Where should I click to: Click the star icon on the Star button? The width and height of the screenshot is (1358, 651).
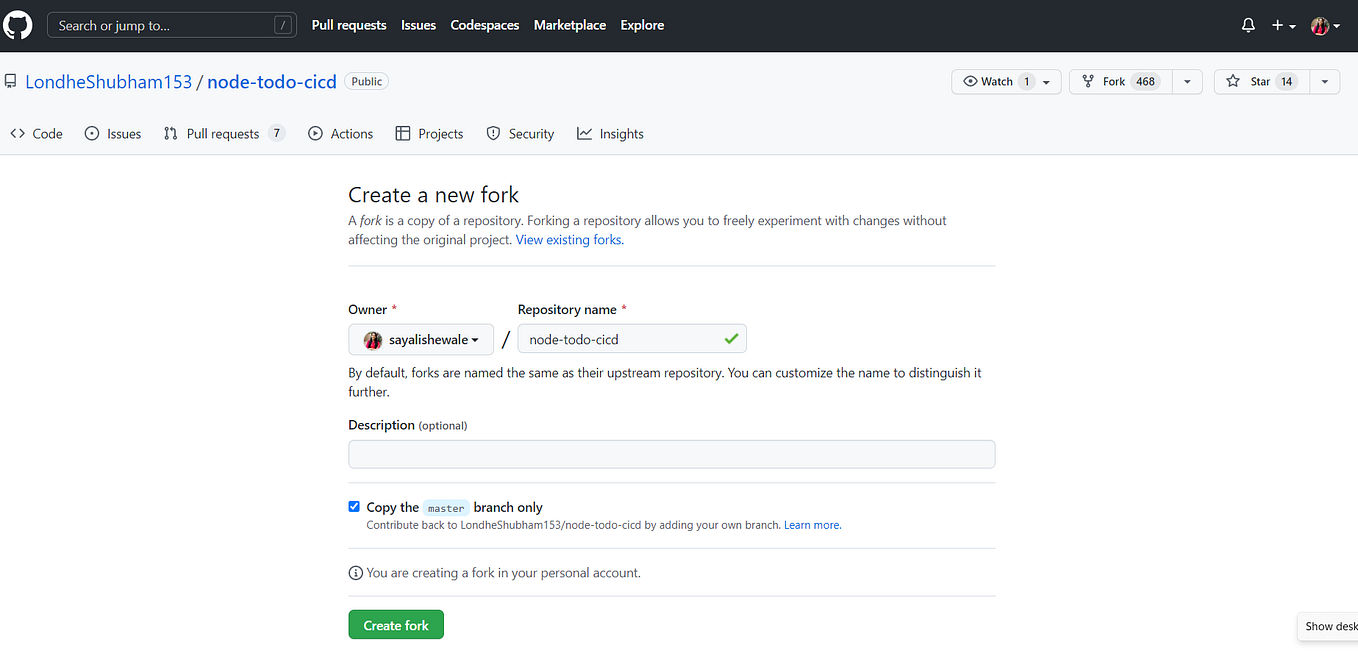(x=1233, y=81)
